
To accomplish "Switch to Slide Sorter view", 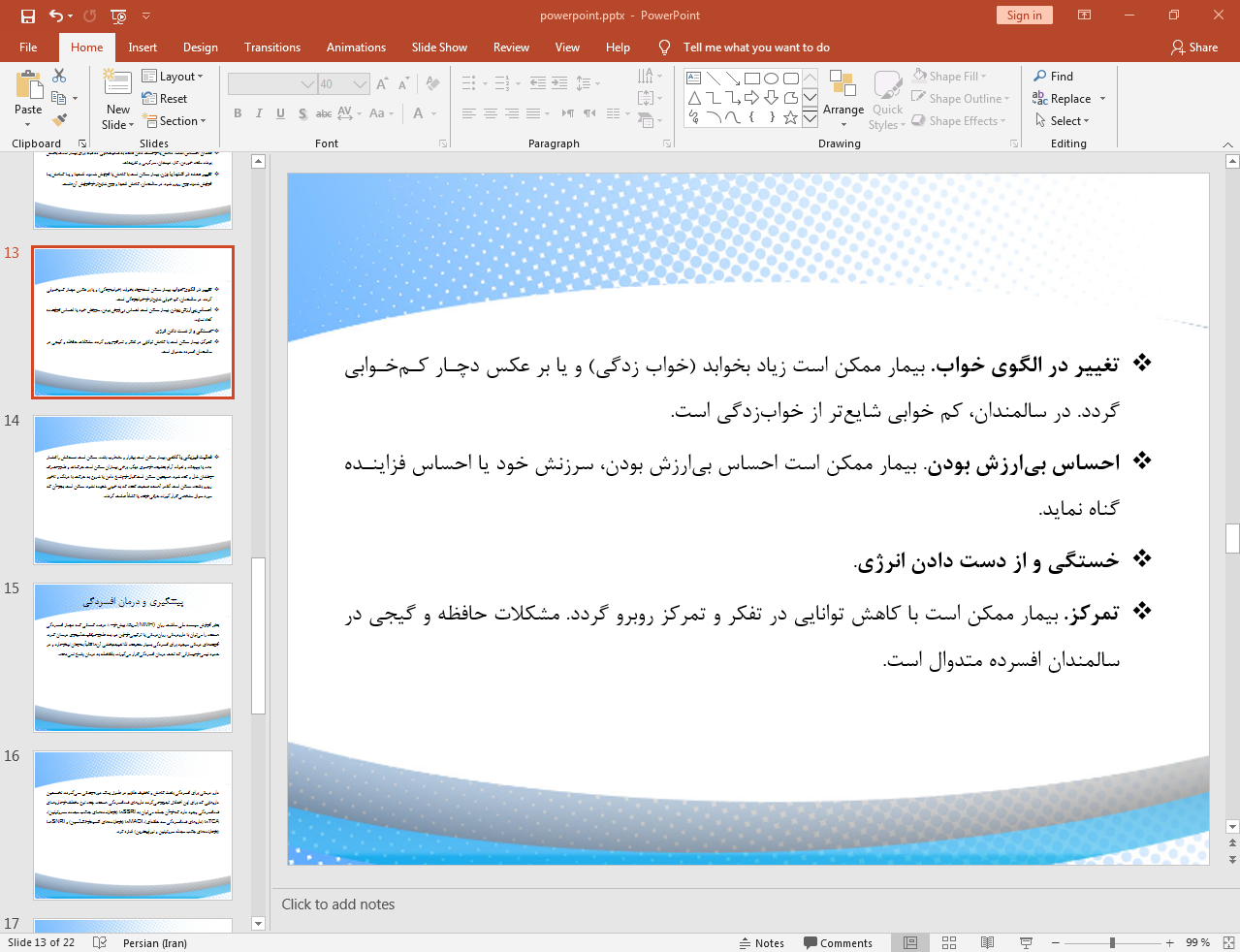I will [x=949, y=942].
